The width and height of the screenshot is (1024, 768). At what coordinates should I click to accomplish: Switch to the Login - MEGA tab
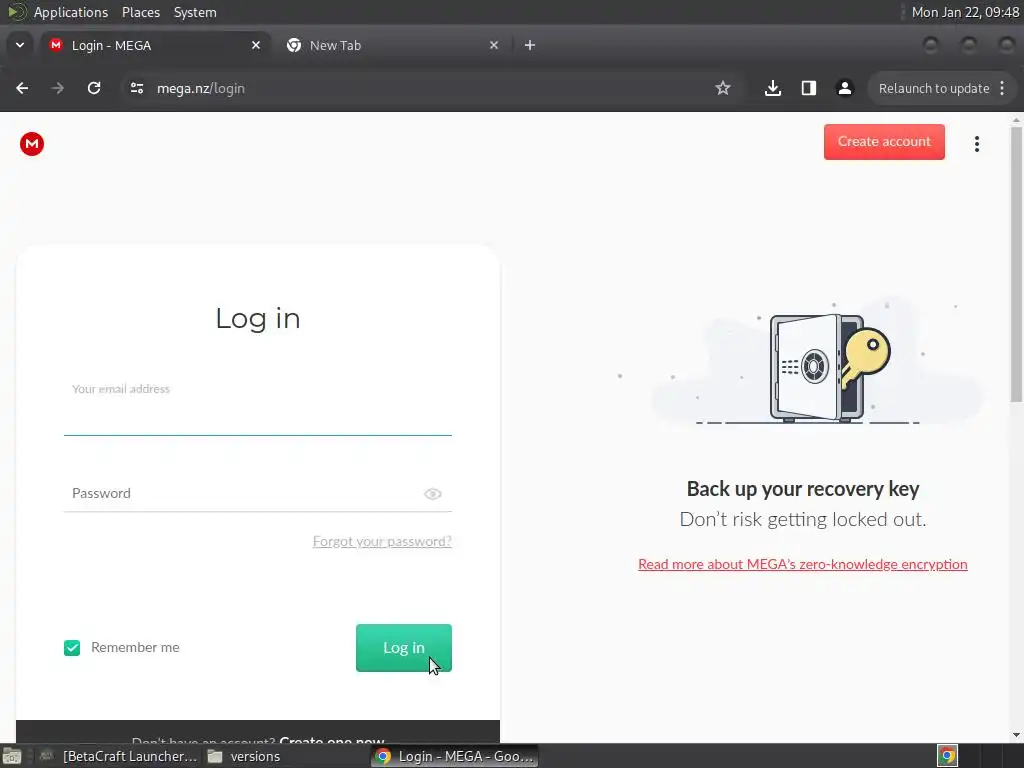155,45
